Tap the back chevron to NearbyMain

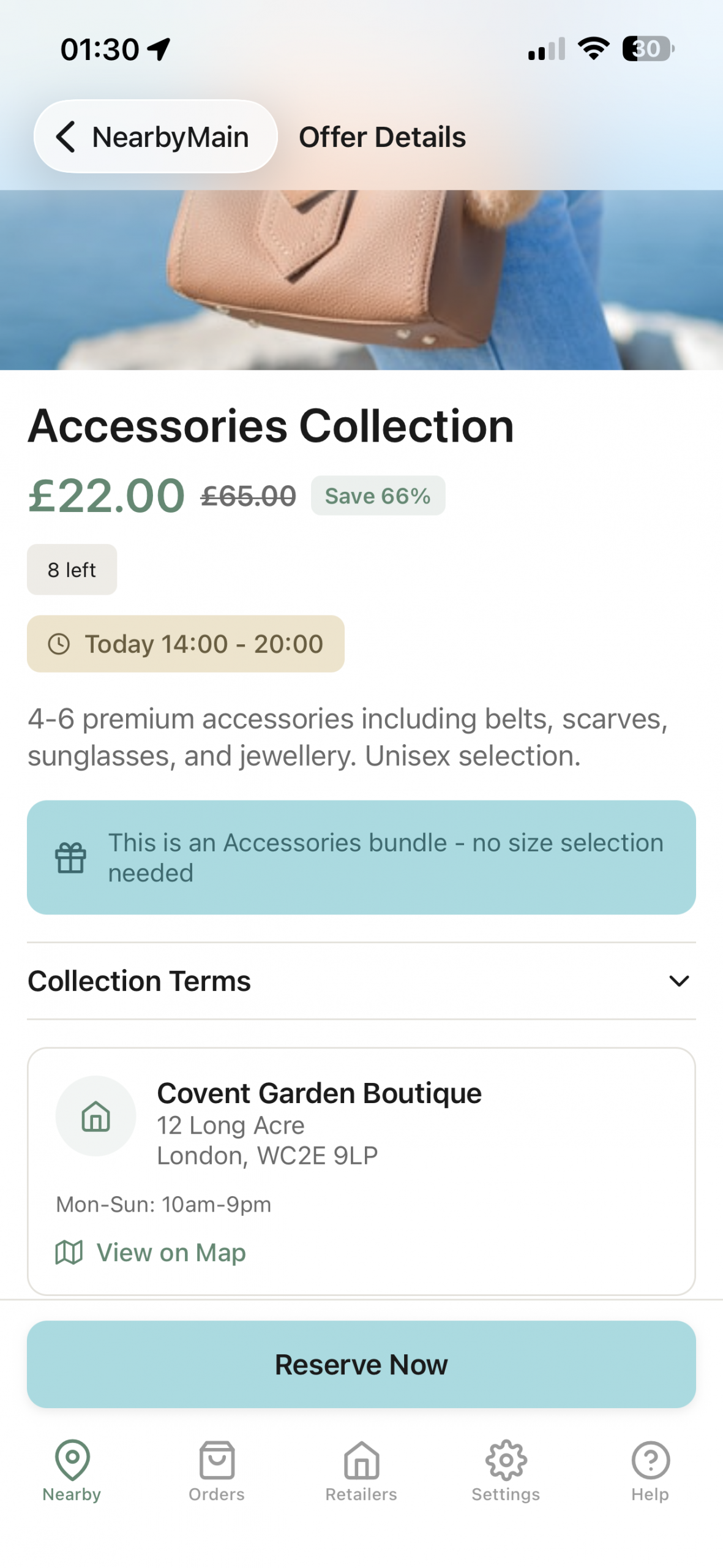point(66,137)
